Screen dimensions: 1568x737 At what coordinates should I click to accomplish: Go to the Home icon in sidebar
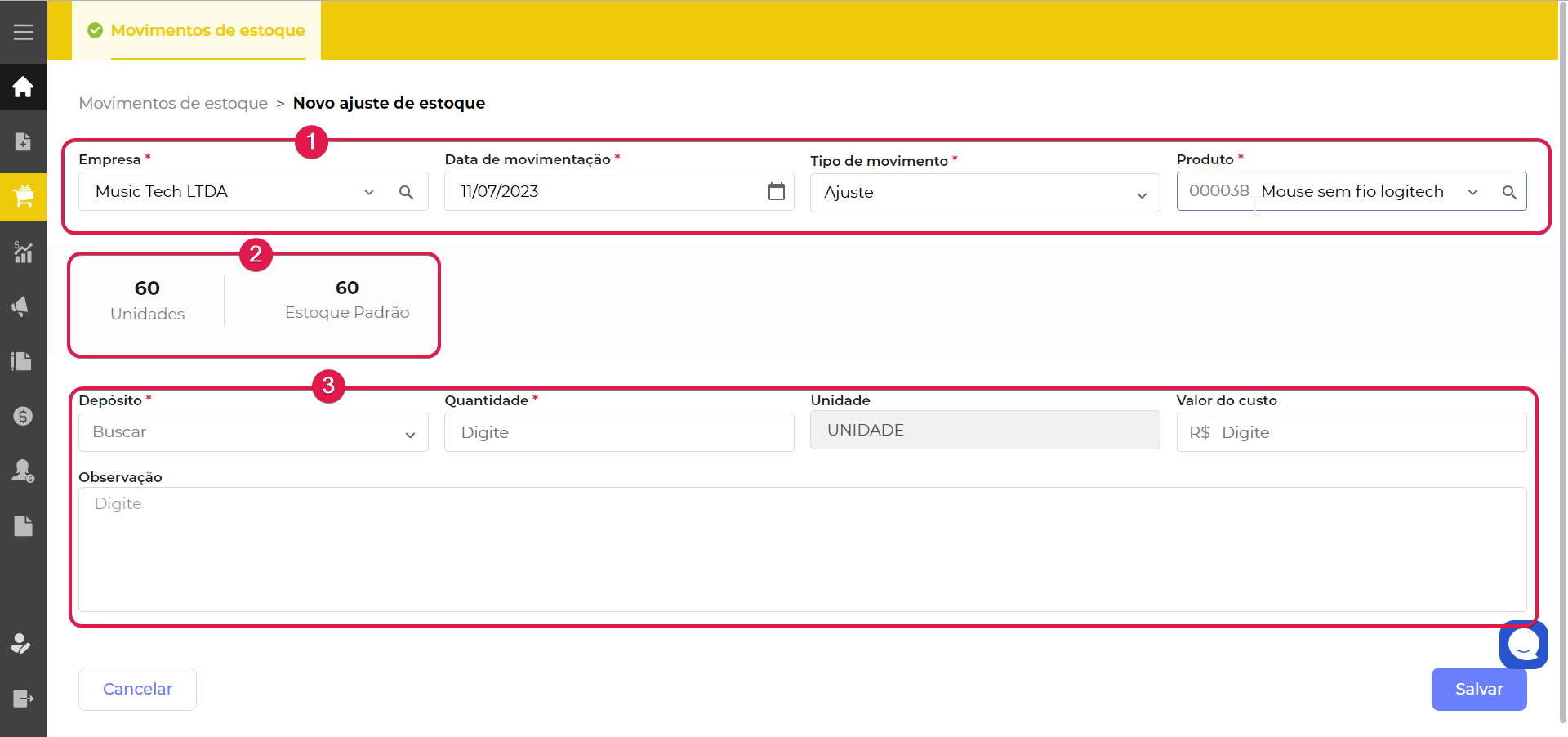point(23,87)
